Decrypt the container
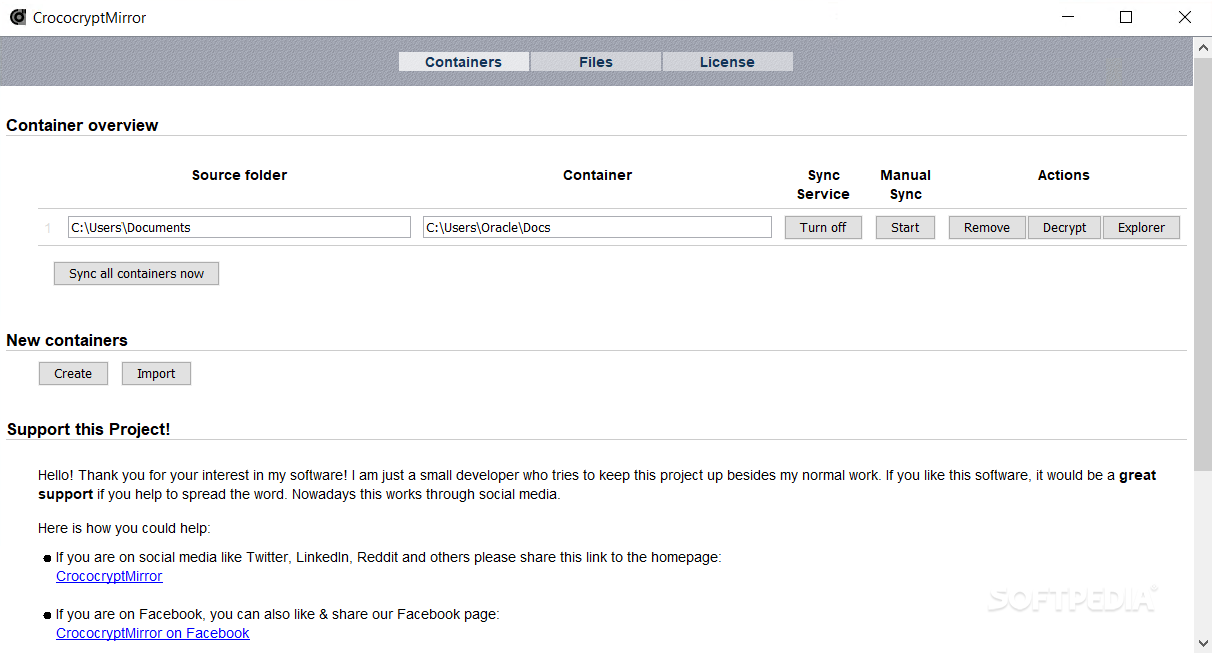 pyautogui.click(x=1064, y=227)
